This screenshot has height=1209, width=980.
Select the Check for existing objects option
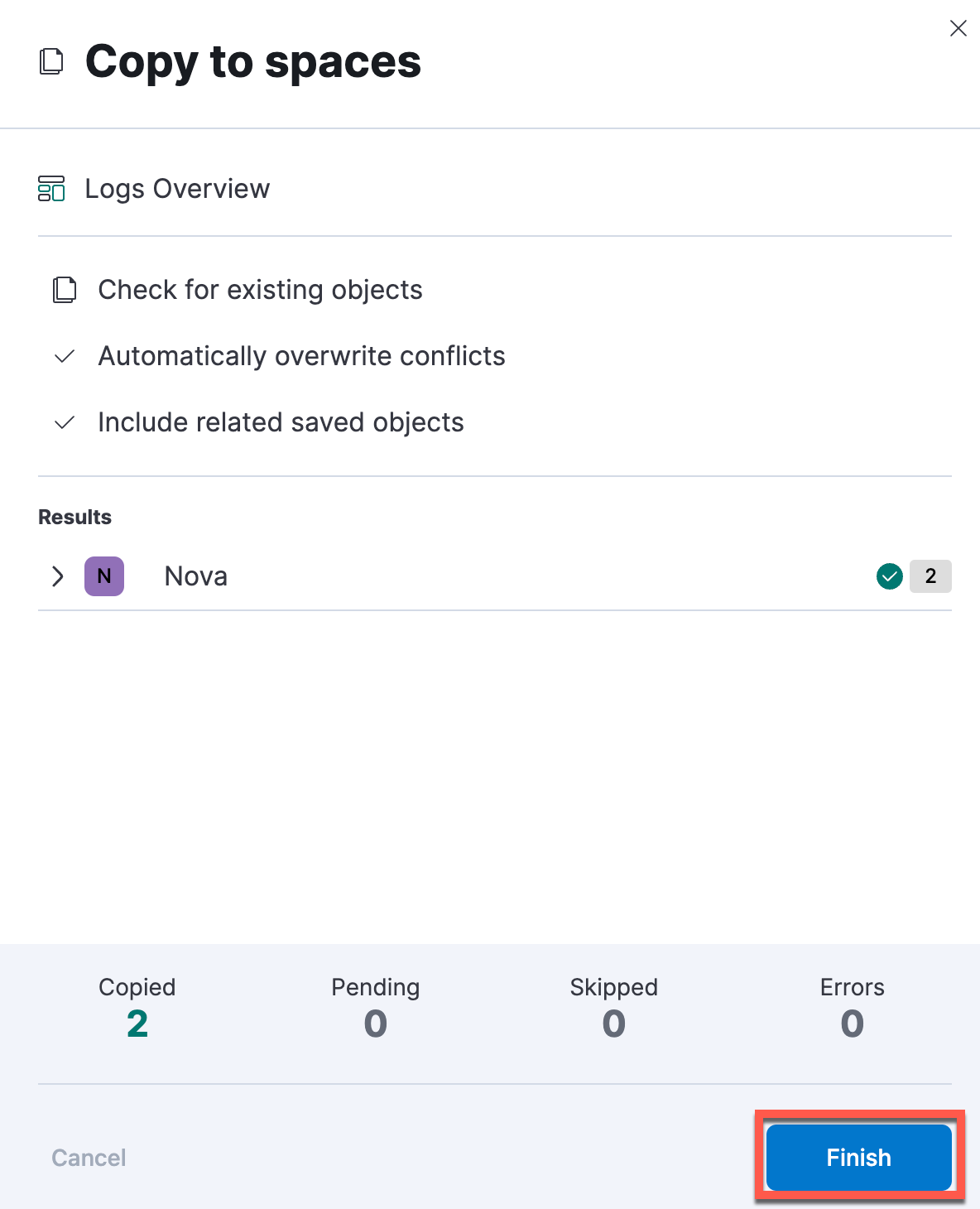coord(261,290)
